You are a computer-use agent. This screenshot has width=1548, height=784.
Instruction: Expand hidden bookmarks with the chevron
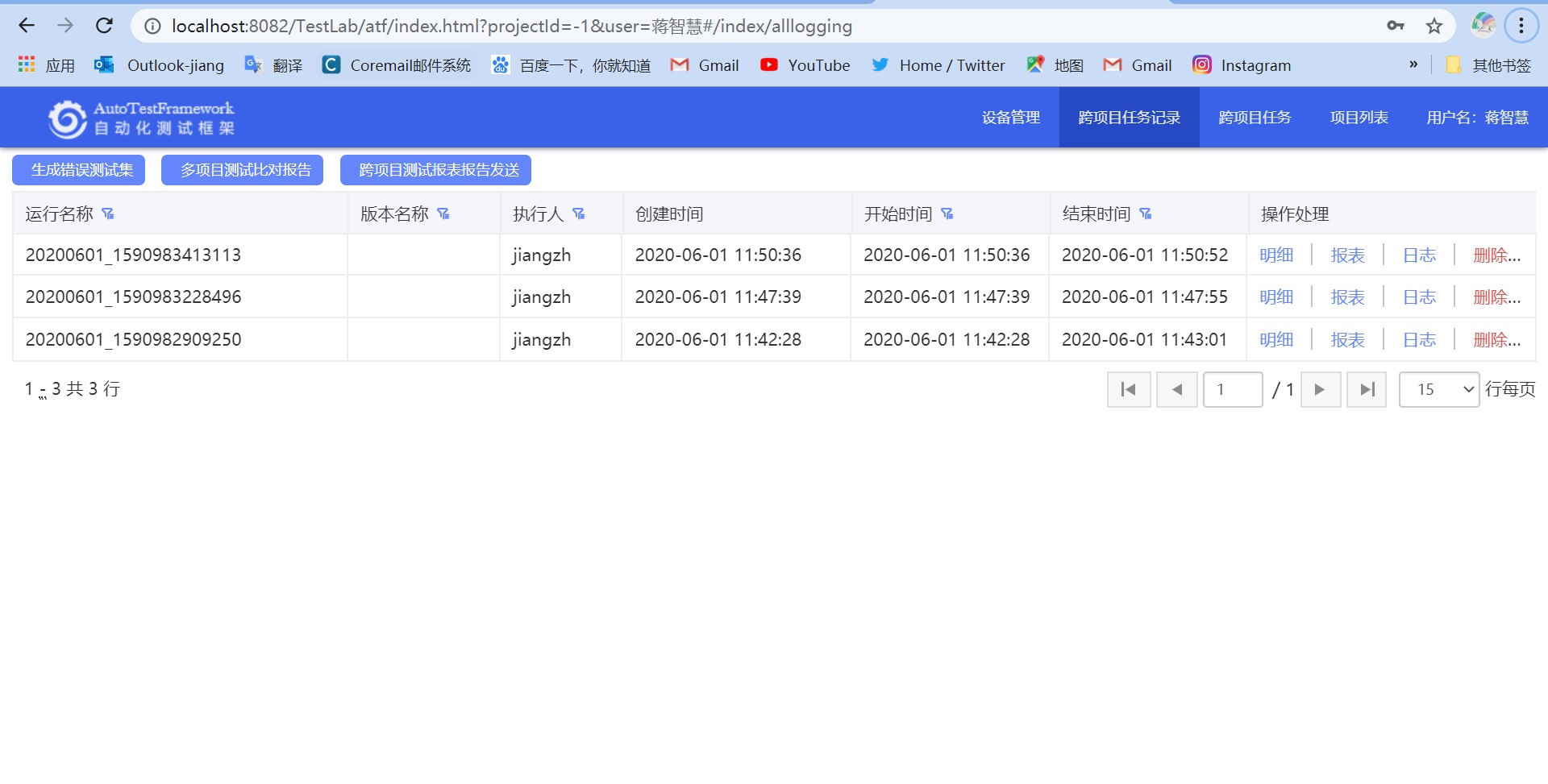click(x=1413, y=64)
